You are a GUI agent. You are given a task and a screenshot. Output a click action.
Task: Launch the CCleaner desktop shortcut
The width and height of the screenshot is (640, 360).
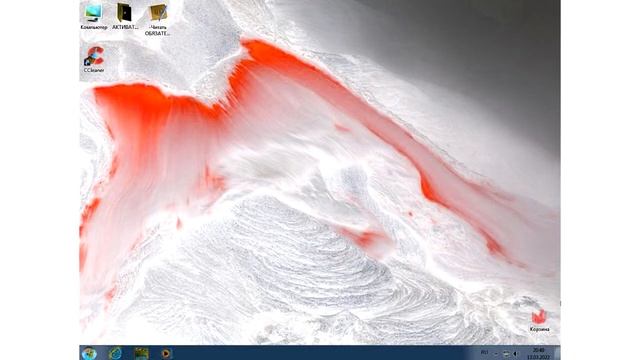[x=94, y=60]
